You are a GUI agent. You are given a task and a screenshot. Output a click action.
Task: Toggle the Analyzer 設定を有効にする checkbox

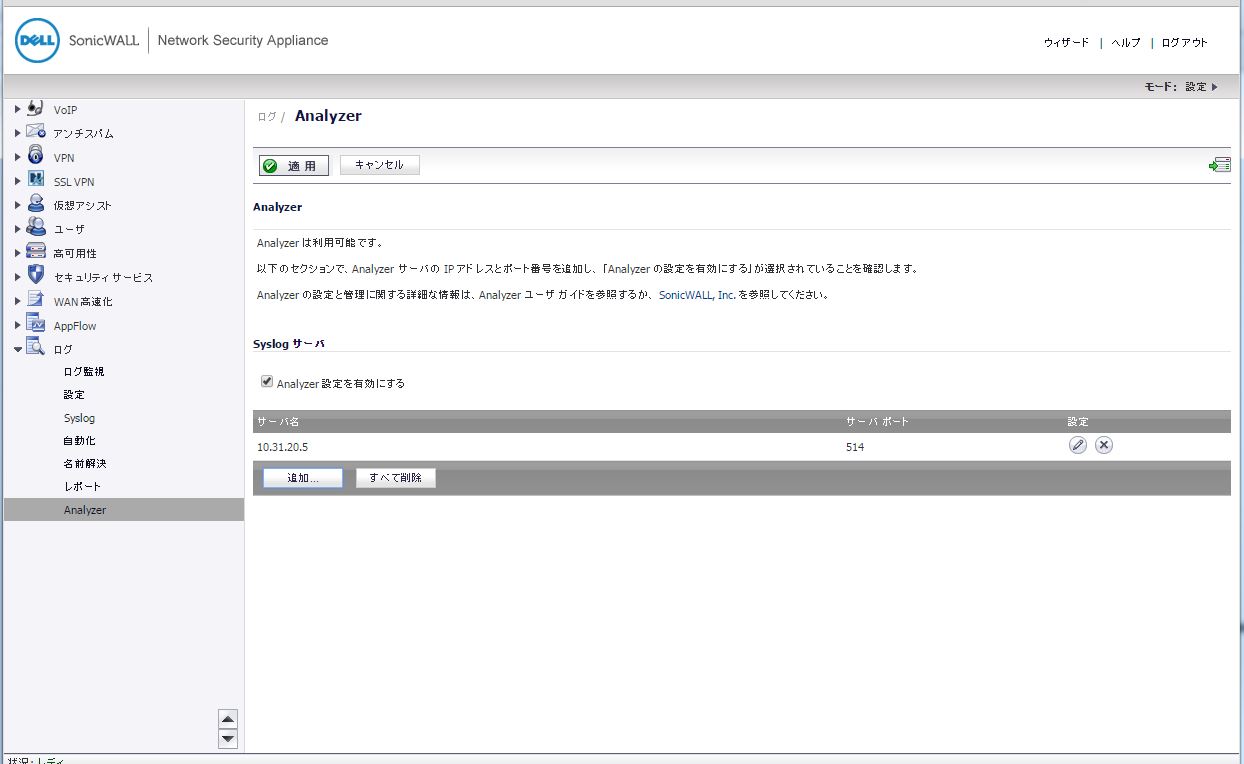(267, 382)
